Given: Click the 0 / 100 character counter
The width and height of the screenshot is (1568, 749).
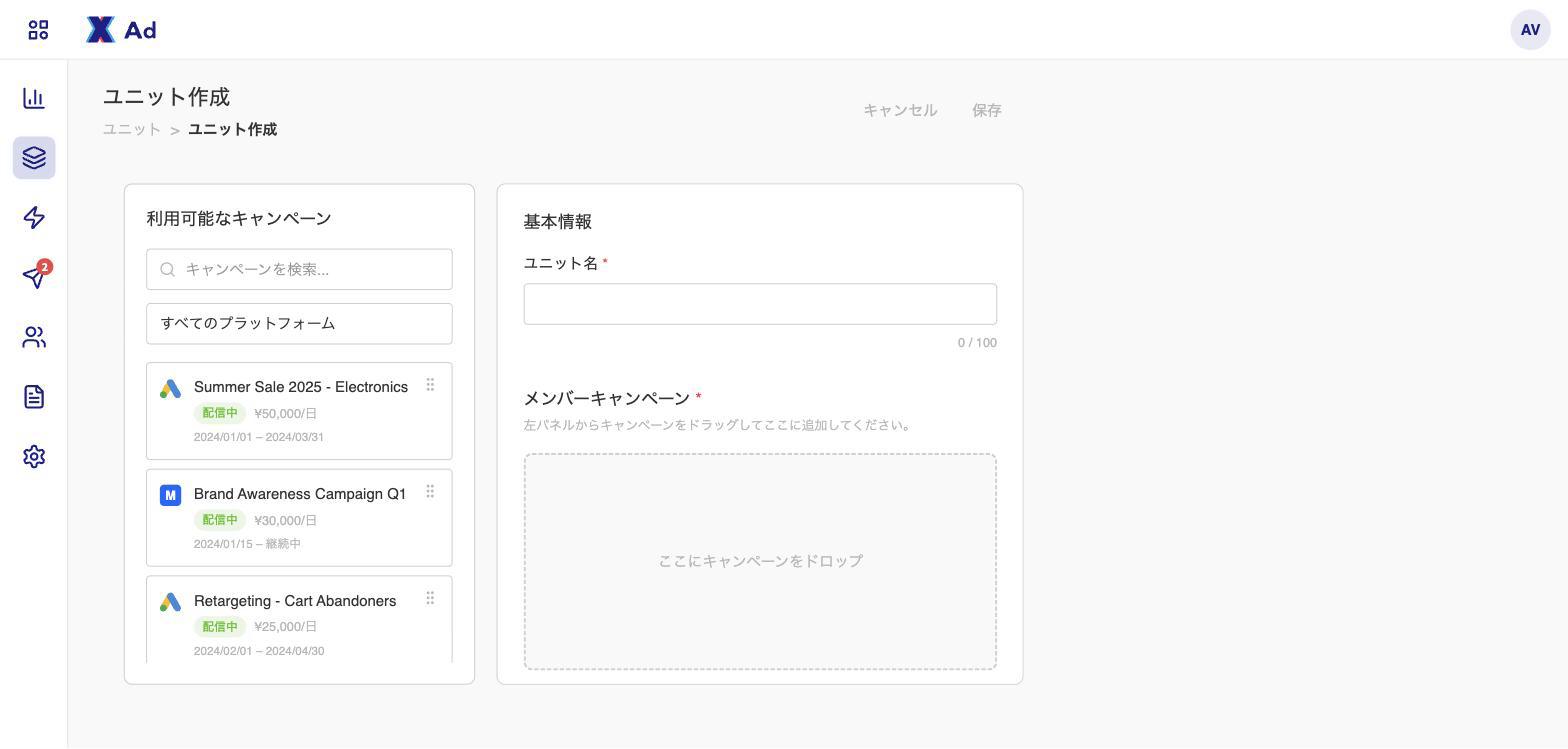Looking at the screenshot, I should (977, 343).
